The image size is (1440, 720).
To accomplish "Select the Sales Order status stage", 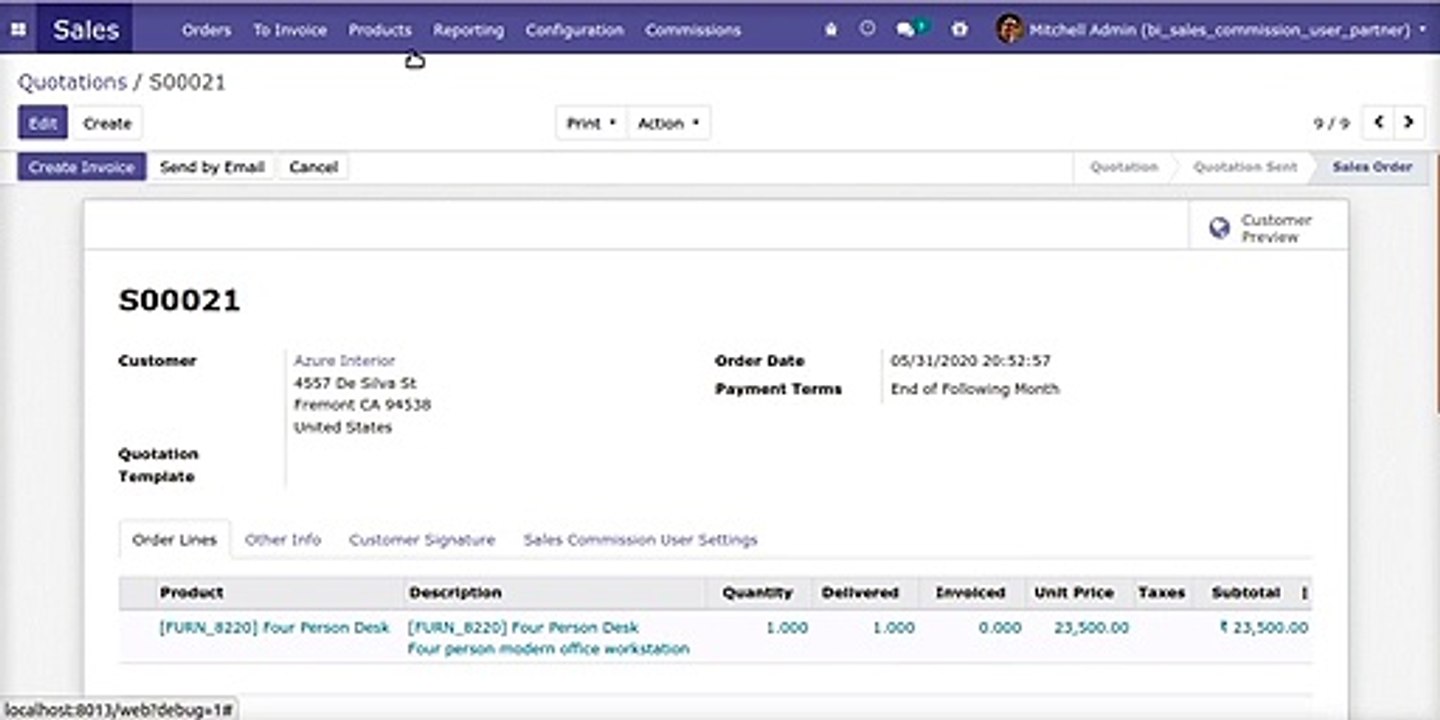I will (x=1372, y=167).
